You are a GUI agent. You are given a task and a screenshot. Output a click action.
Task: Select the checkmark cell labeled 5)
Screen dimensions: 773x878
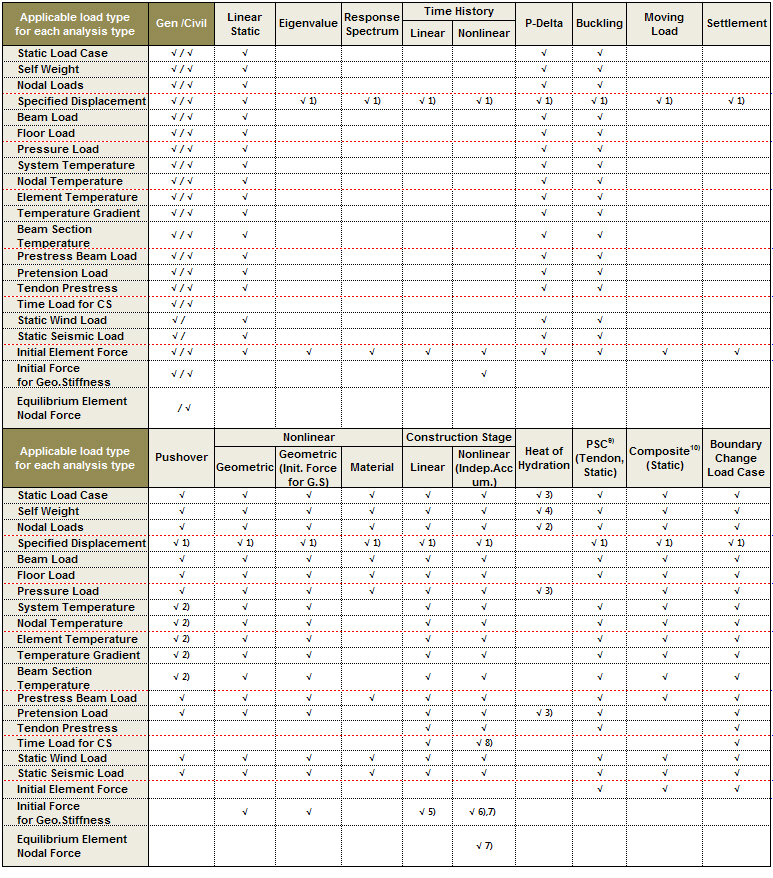pos(427,812)
